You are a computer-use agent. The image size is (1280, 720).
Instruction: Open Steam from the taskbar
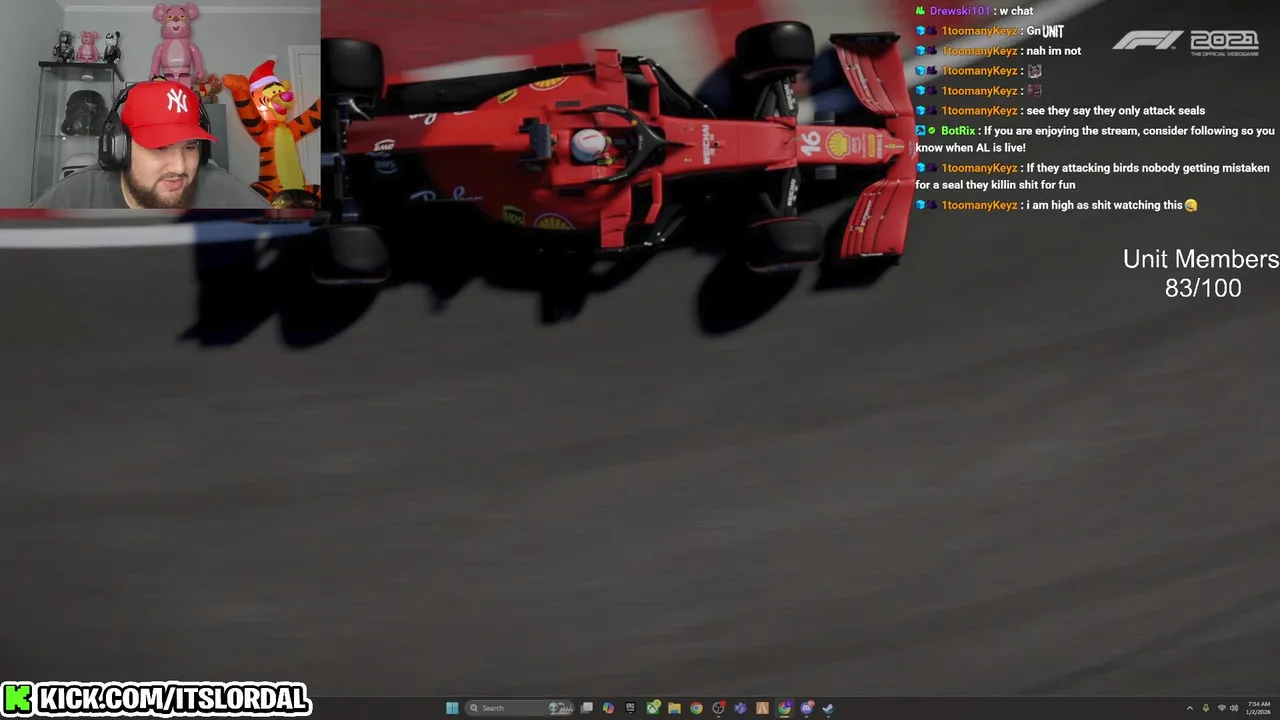click(x=828, y=708)
